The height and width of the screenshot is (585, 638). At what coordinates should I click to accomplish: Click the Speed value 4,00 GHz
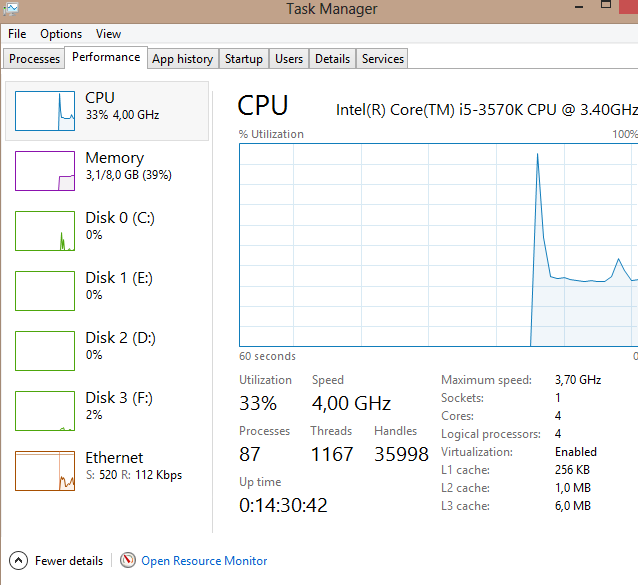[x=351, y=404]
